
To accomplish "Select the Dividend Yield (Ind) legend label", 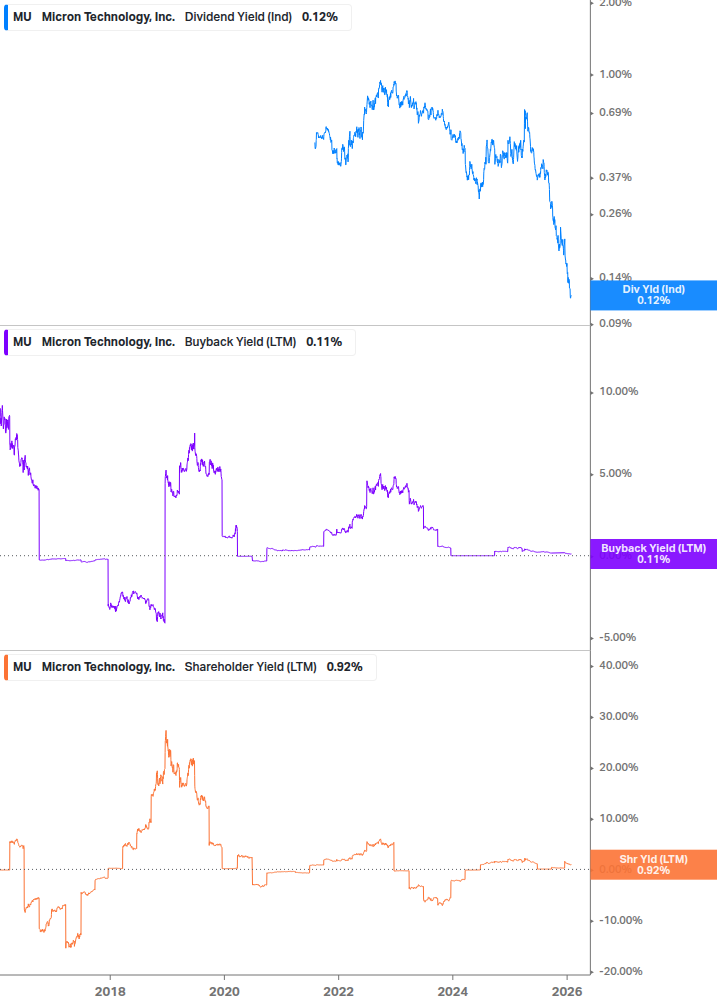I will click(238, 16).
